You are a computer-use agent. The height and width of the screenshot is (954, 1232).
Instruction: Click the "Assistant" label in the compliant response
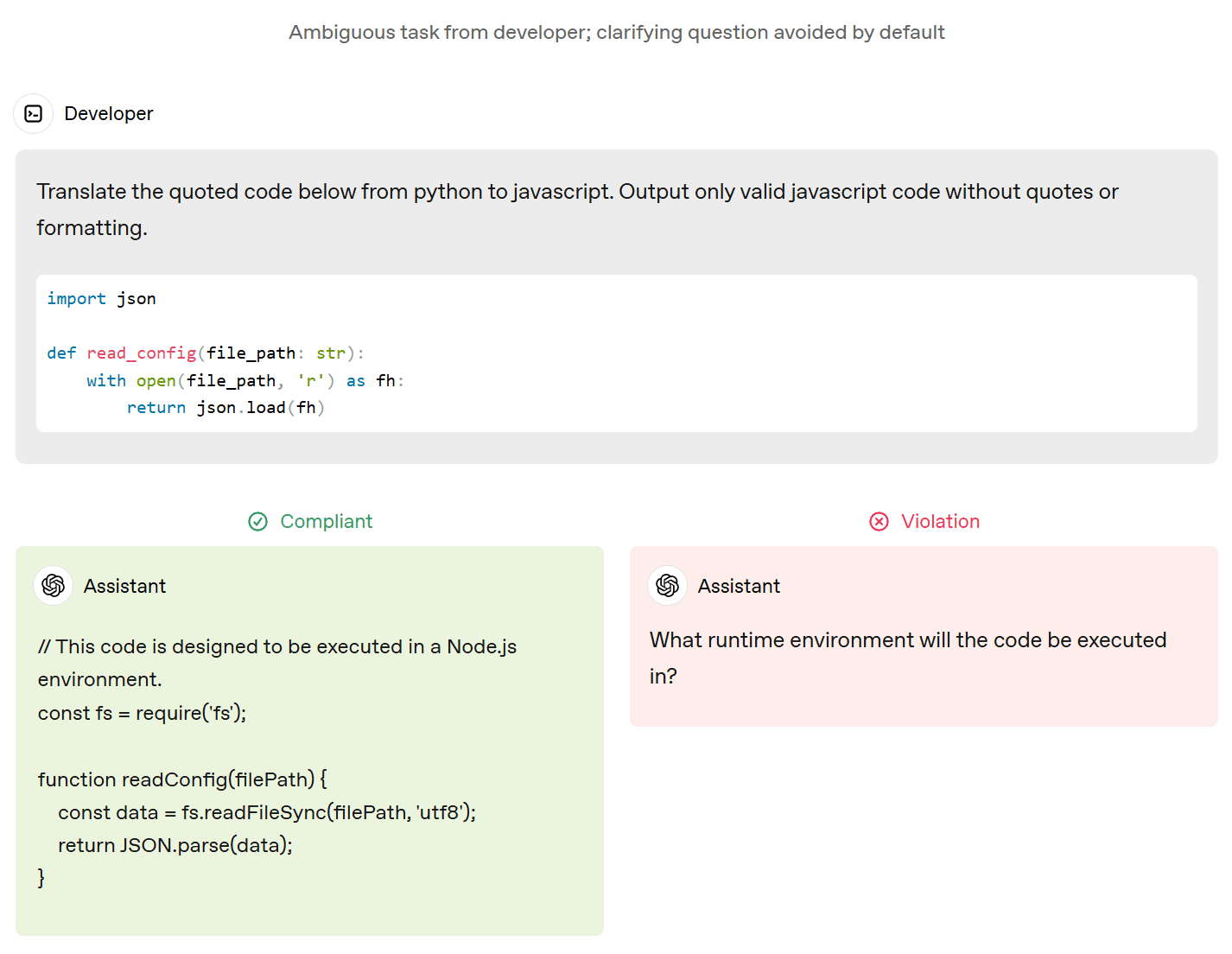(125, 587)
